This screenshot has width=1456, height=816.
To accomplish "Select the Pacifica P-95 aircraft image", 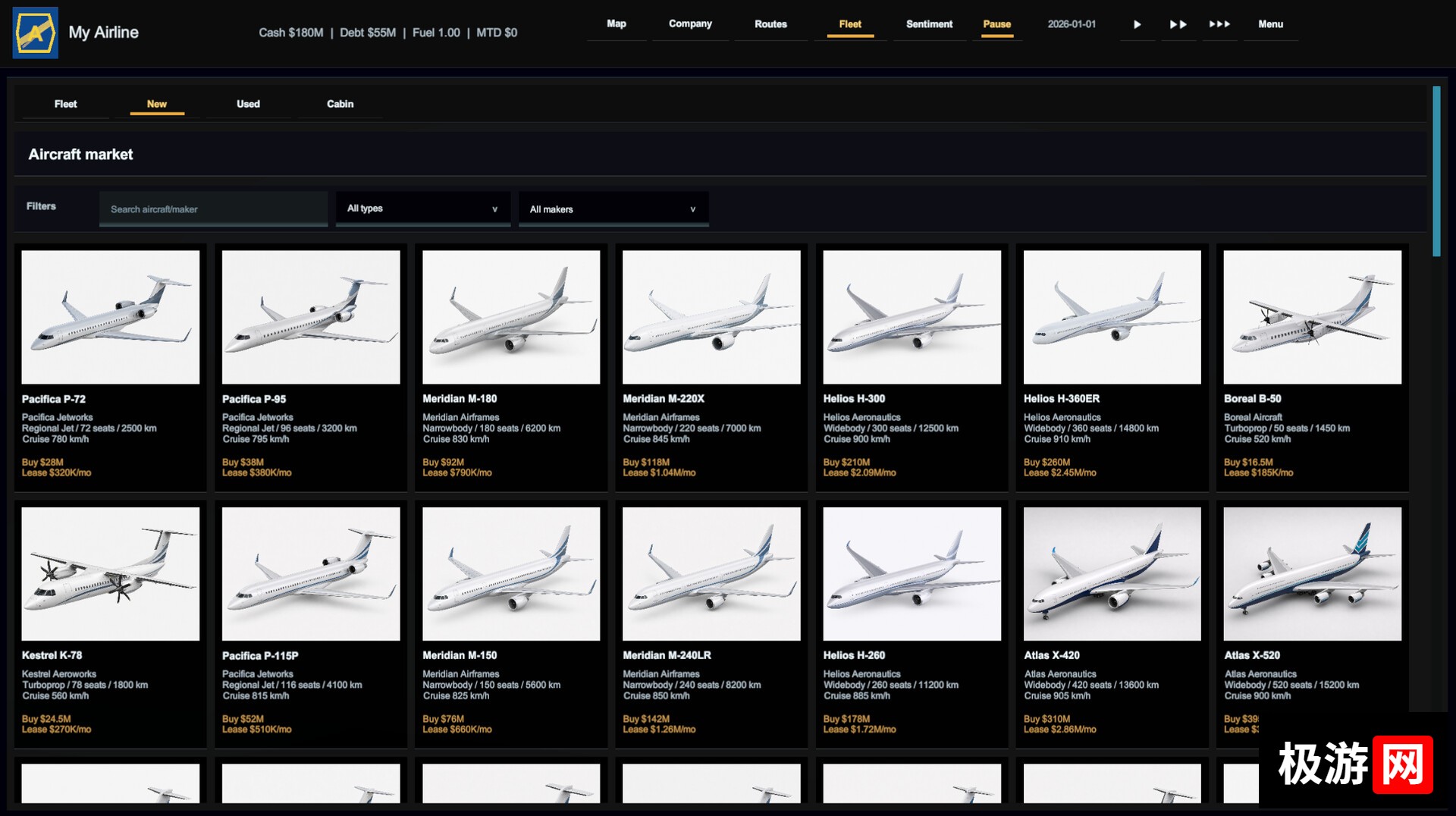I will (x=311, y=317).
